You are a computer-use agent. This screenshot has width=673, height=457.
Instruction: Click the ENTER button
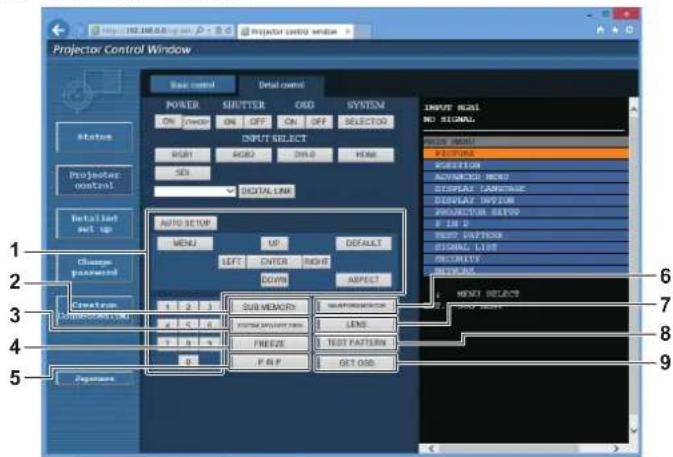click(x=274, y=261)
